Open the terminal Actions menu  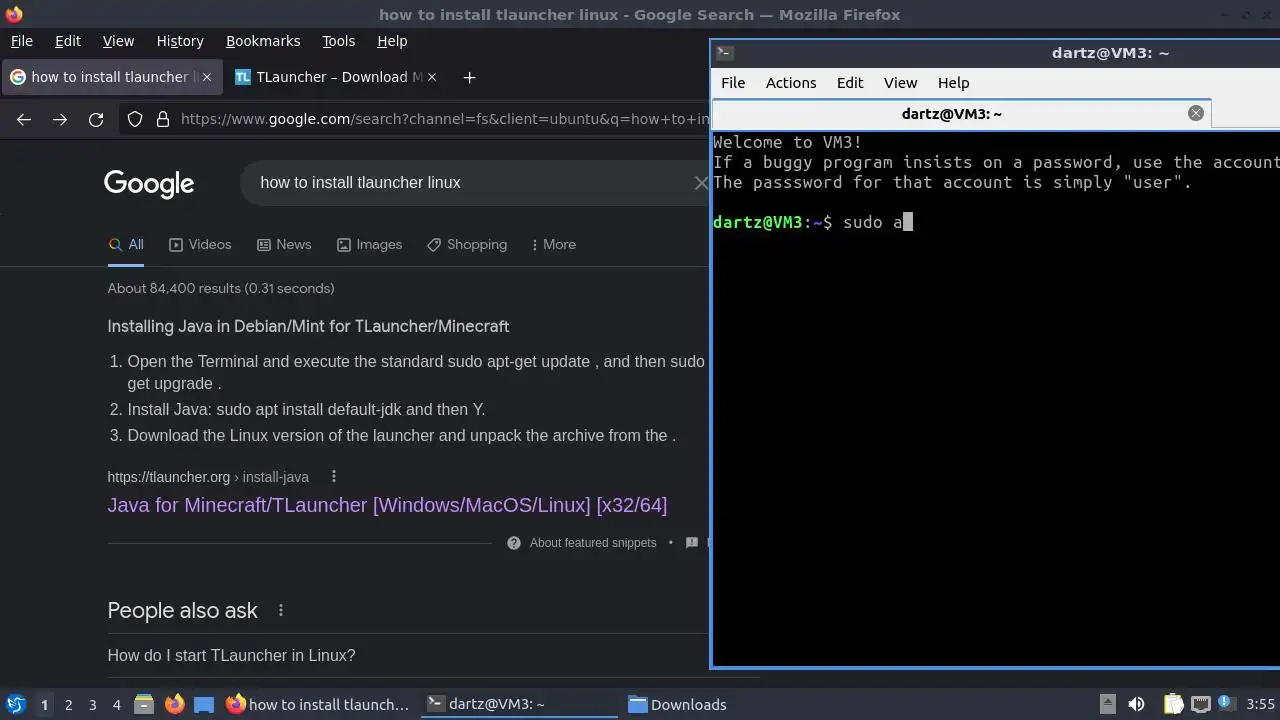pos(791,83)
